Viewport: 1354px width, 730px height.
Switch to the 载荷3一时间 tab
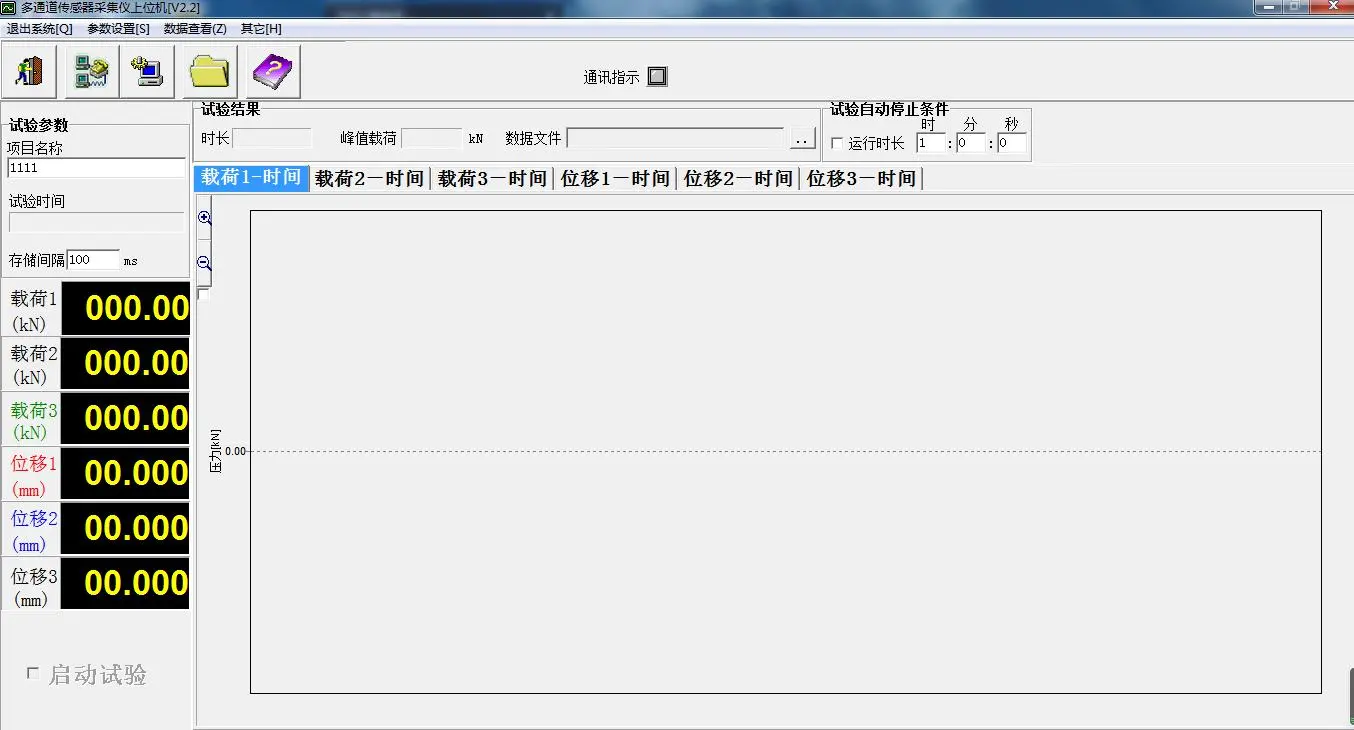492,178
